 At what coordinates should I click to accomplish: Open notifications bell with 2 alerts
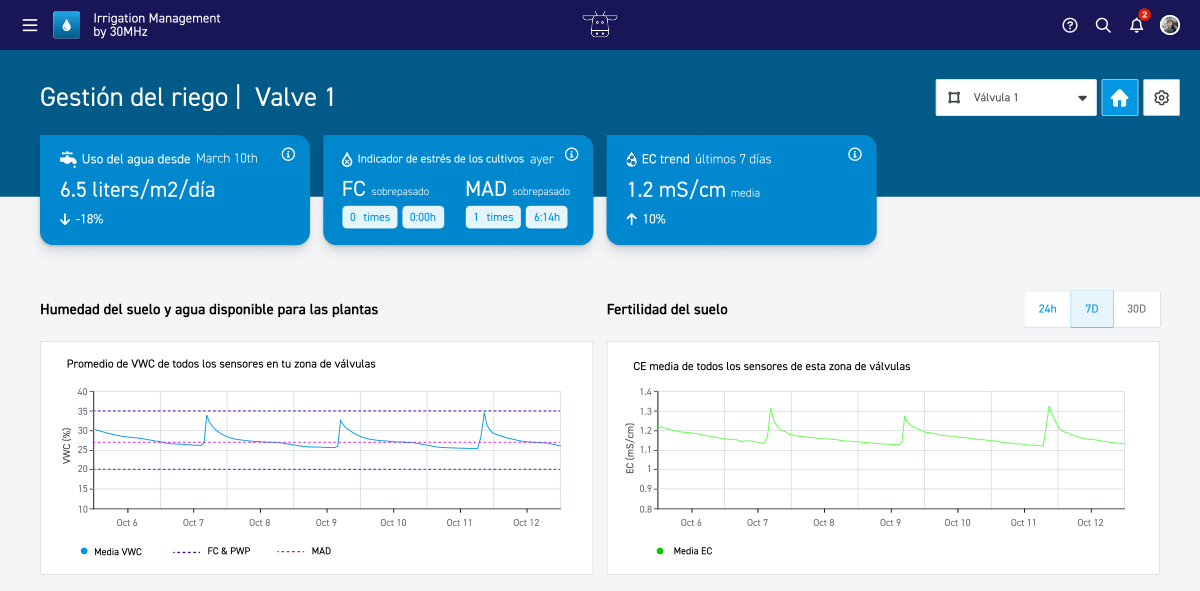pyautogui.click(x=1137, y=24)
